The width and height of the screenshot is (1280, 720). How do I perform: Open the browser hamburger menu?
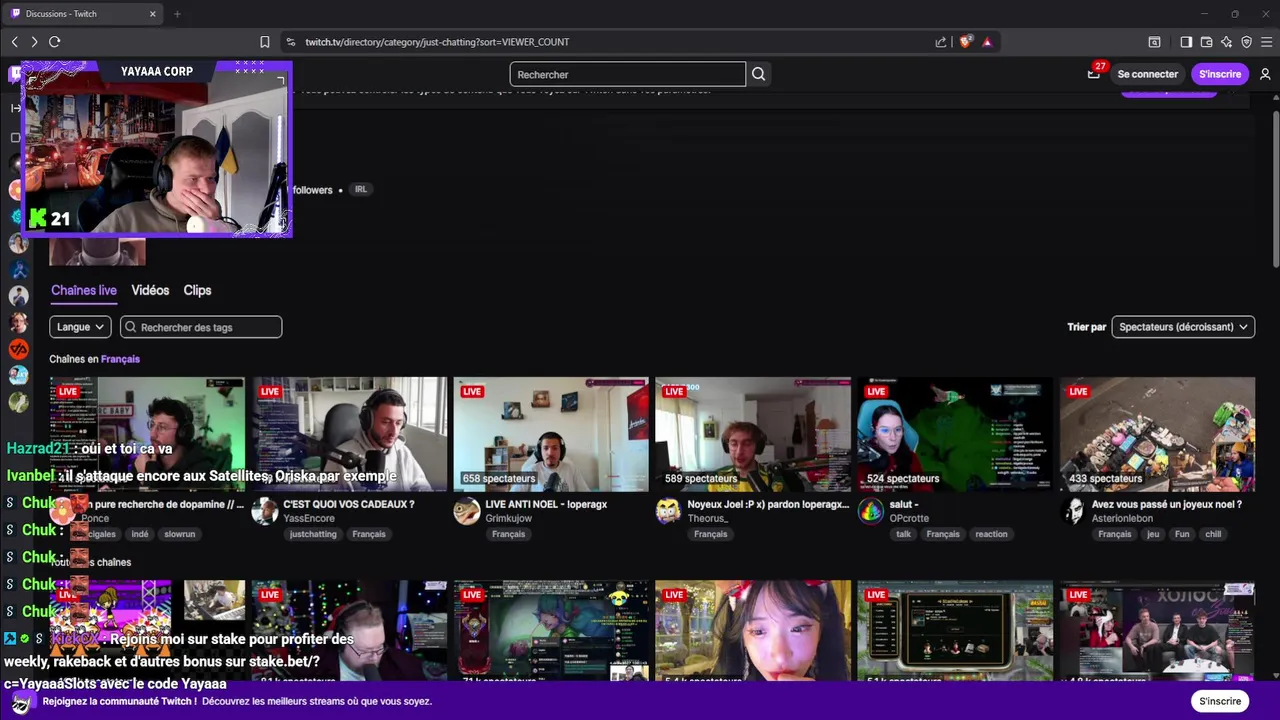pyautogui.click(x=1266, y=42)
